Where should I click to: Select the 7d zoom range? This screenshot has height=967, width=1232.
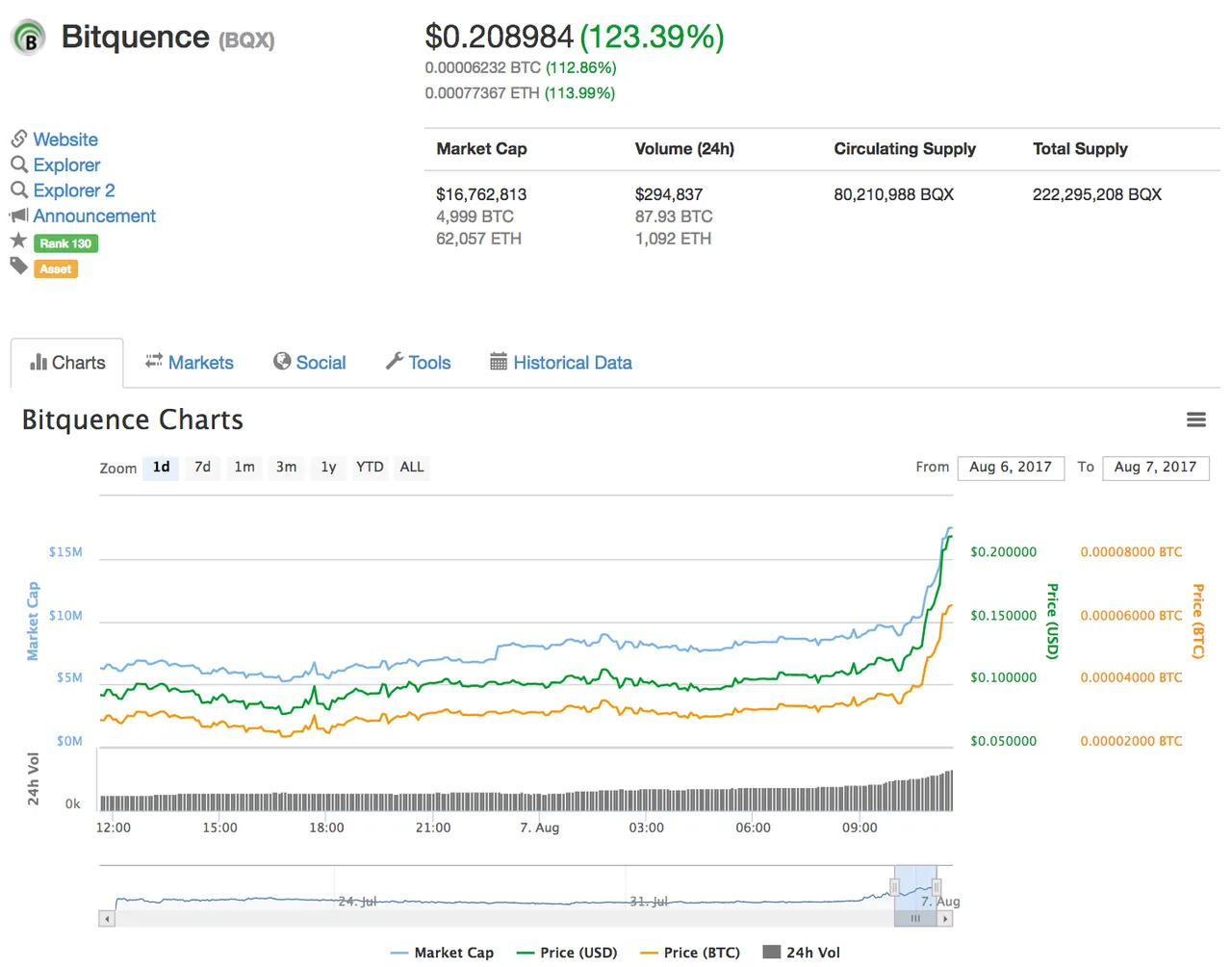click(202, 468)
